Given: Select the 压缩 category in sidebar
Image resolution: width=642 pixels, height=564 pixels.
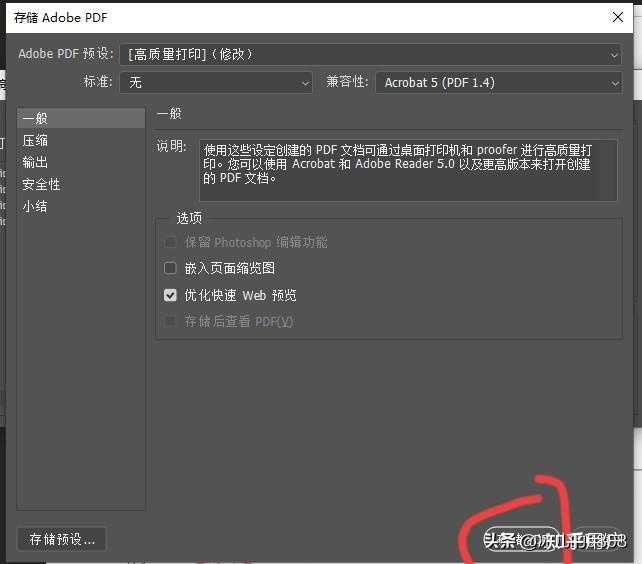Looking at the screenshot, I should coord(81,140).
